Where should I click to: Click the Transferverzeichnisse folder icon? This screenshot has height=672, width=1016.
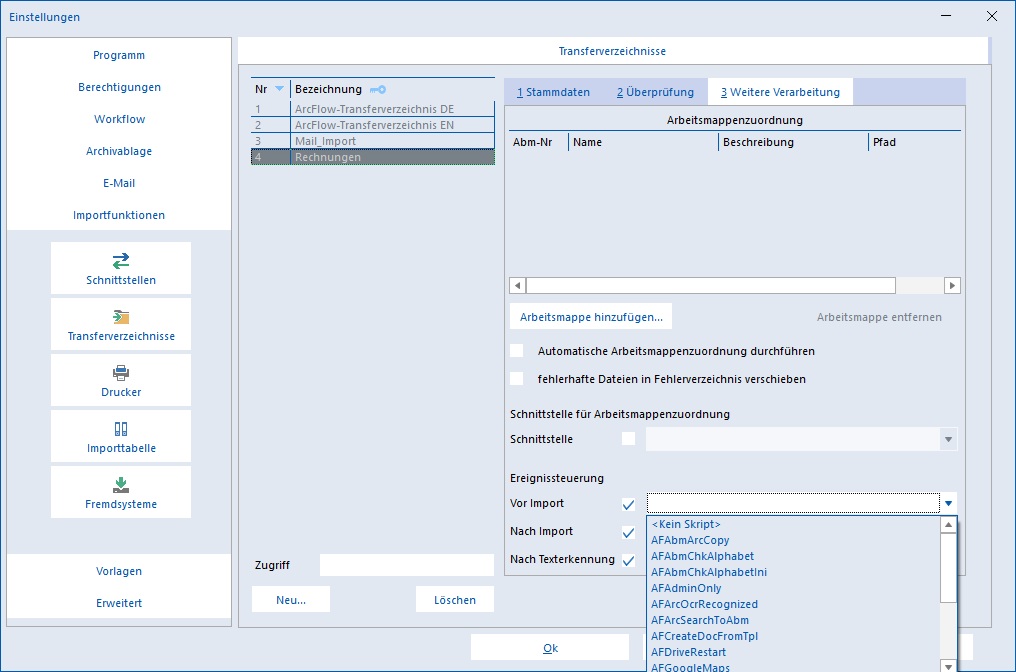[x=121, y=317]
